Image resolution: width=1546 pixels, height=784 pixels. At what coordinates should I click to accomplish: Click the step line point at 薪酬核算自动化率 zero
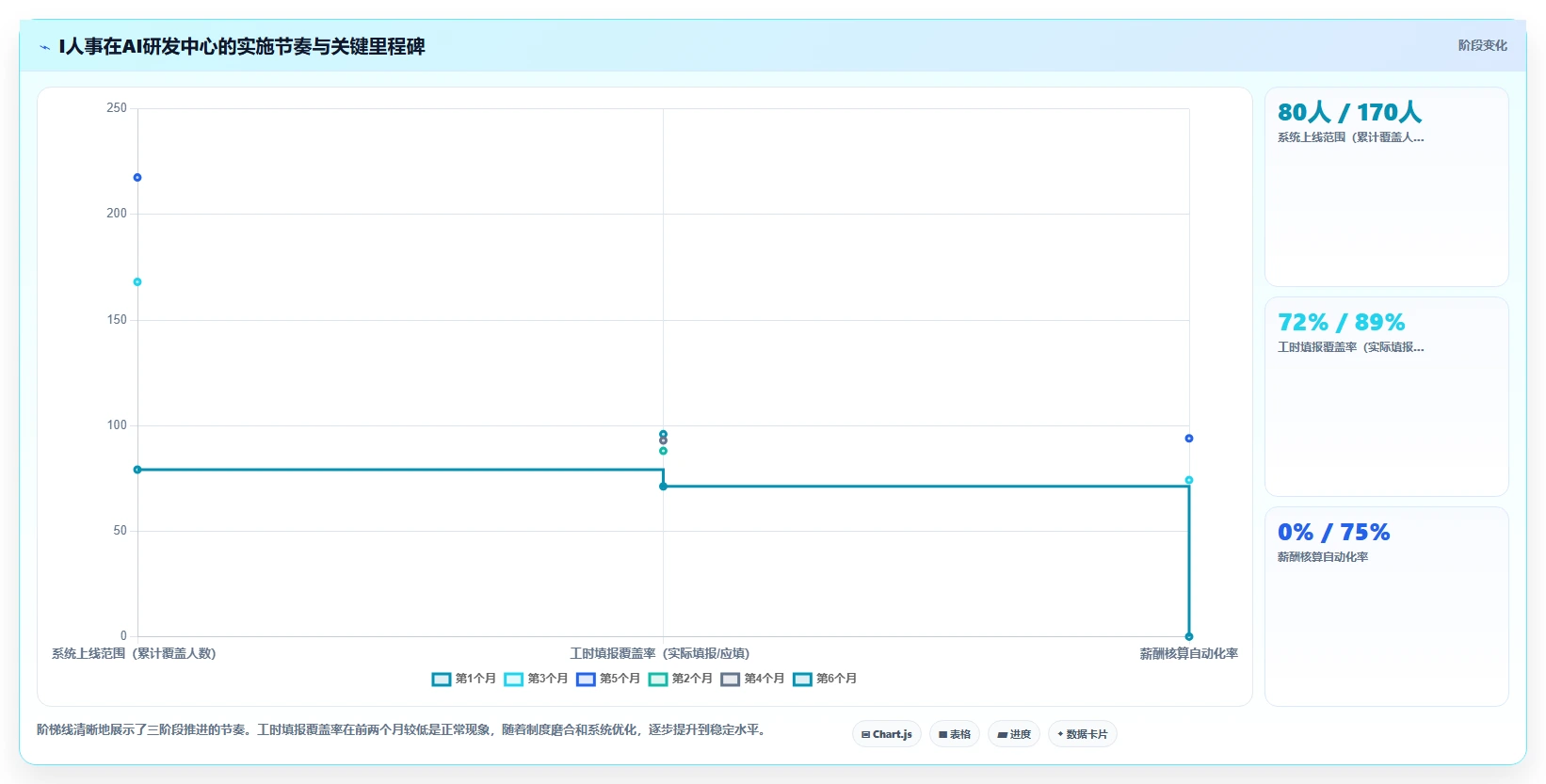(x=1189, y=637)
